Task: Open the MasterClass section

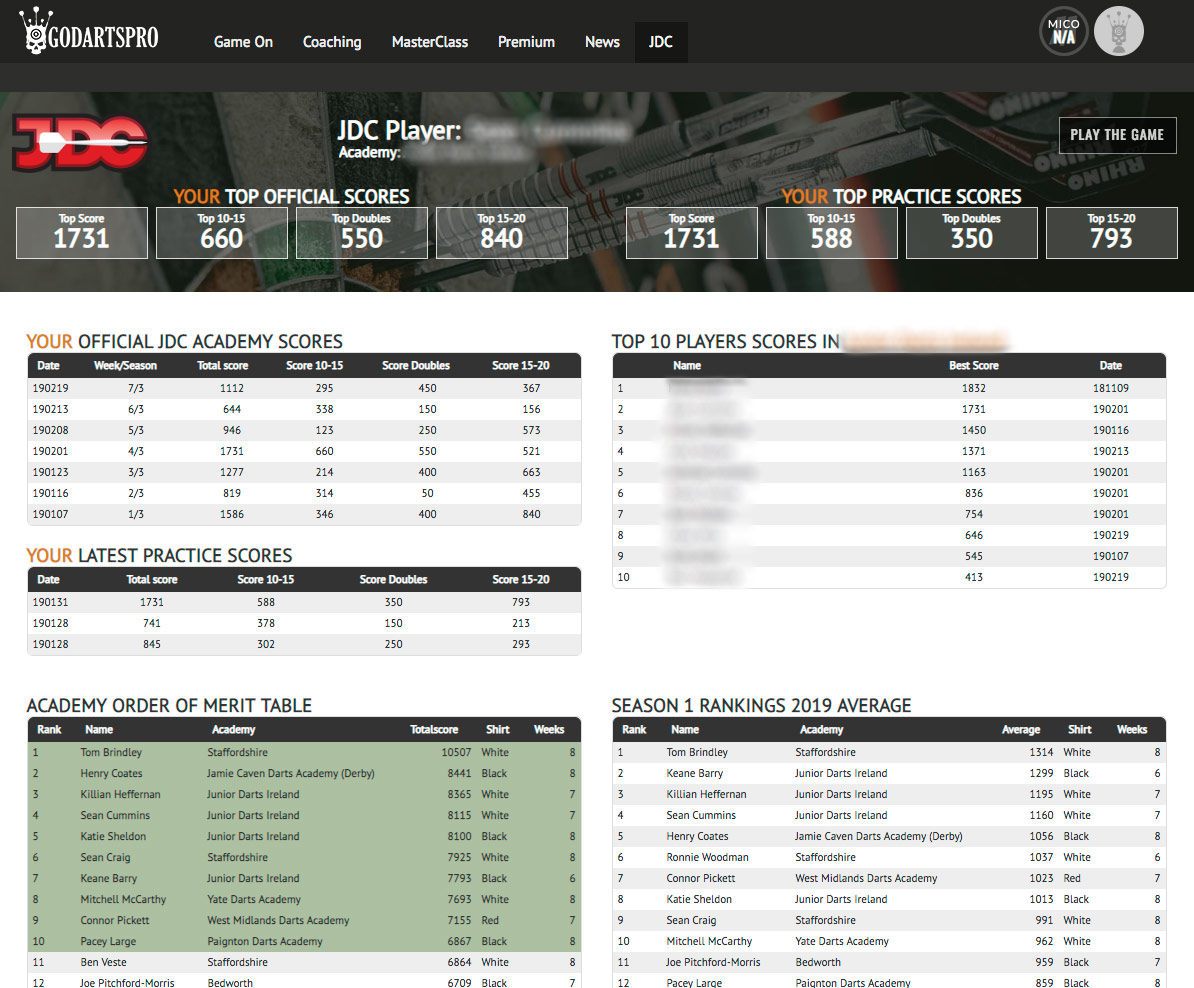Action: 429,42
